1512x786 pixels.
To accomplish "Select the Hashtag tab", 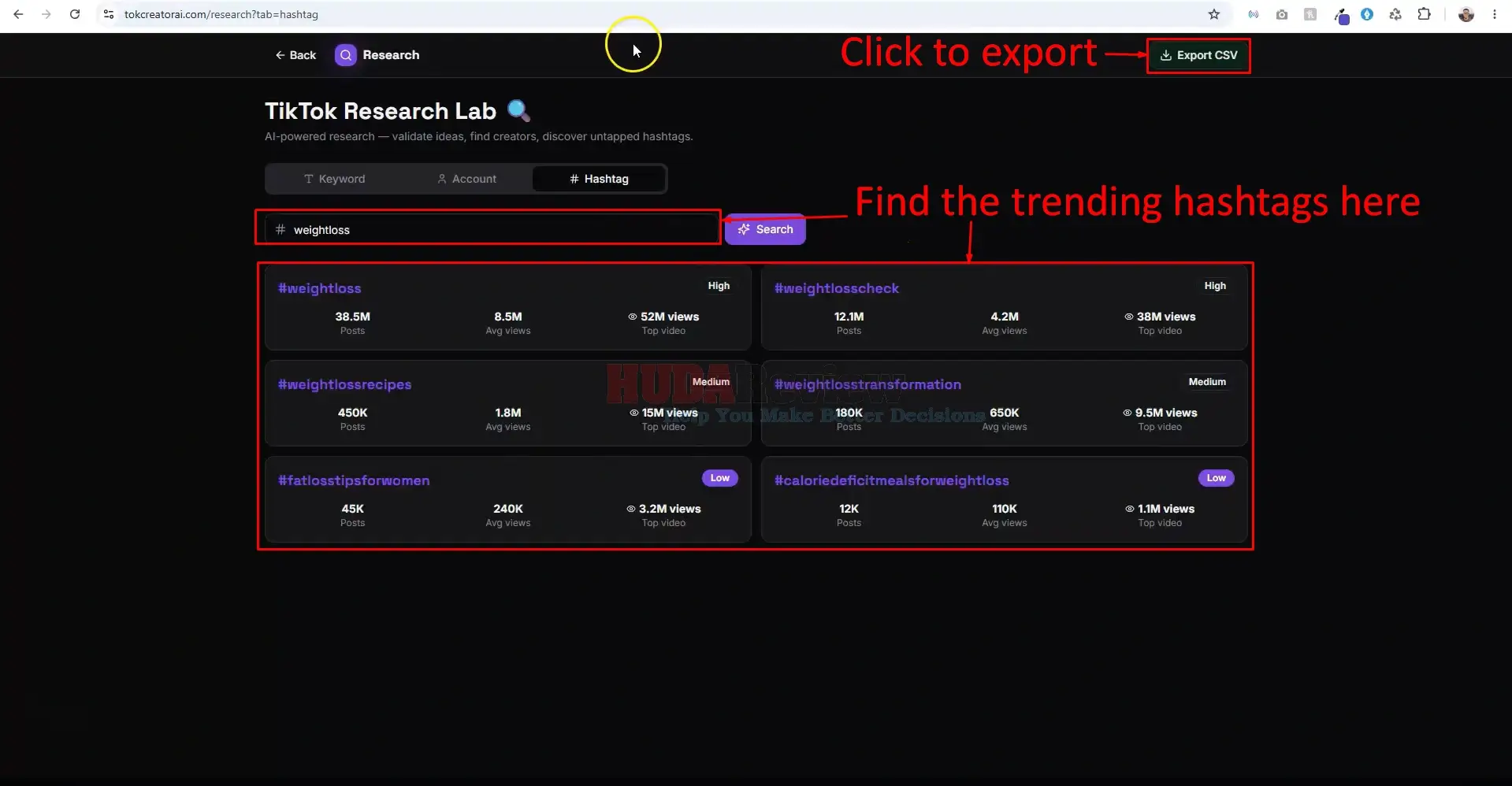I will [x=599, y=179].
